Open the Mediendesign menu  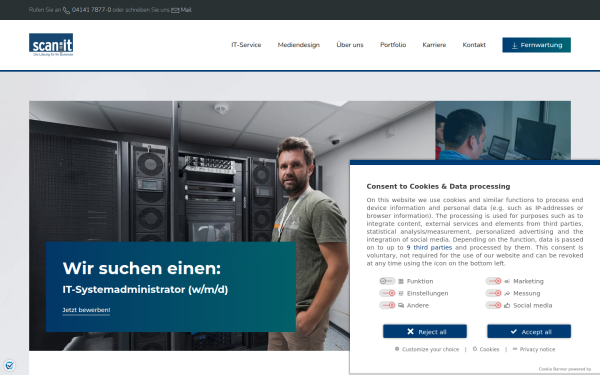(x=298, y=45)
